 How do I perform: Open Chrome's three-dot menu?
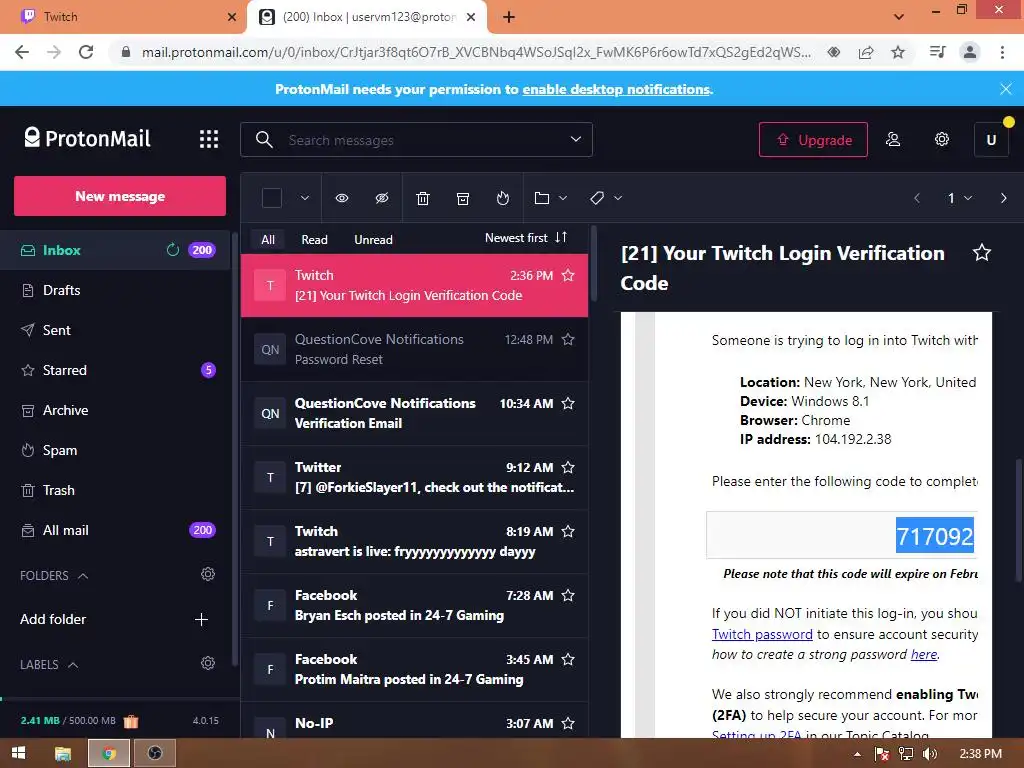click(1002, 52)
